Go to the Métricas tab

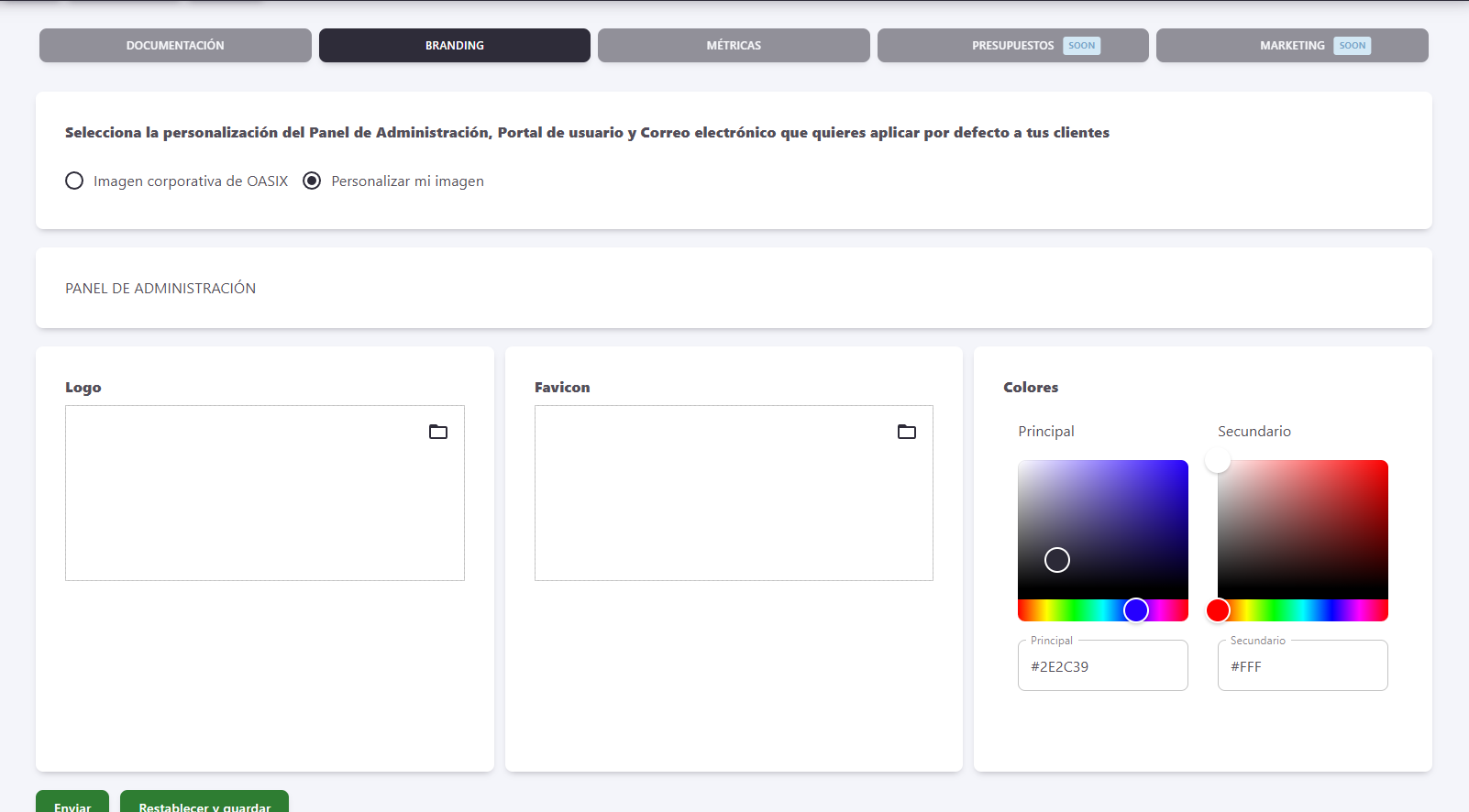[734, 46]
